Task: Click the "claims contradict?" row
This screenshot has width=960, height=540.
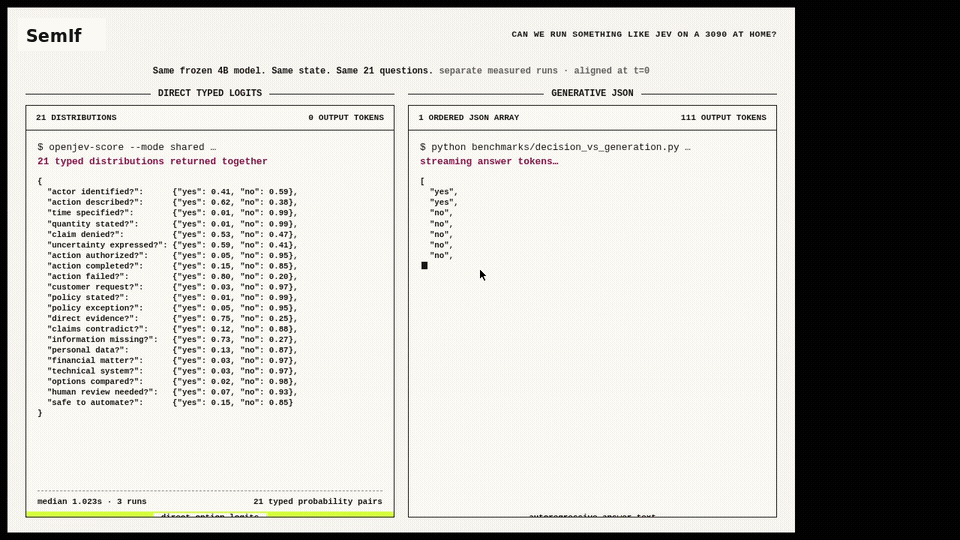Action: 172,329
